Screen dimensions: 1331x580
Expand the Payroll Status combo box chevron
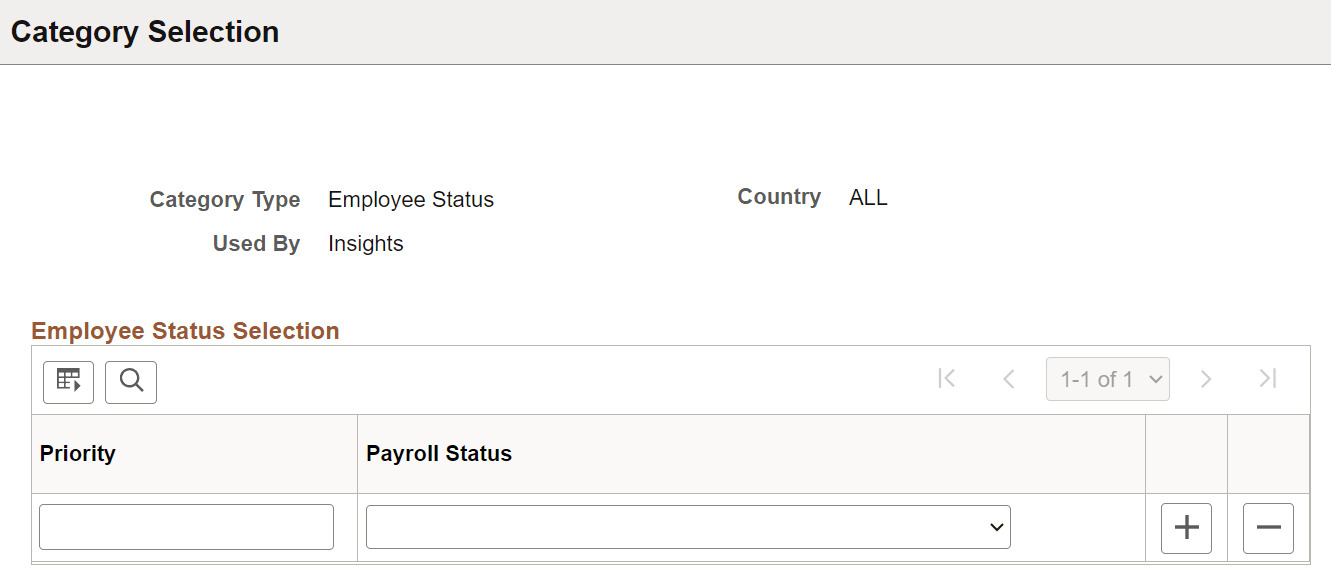(x=996, y=526)
